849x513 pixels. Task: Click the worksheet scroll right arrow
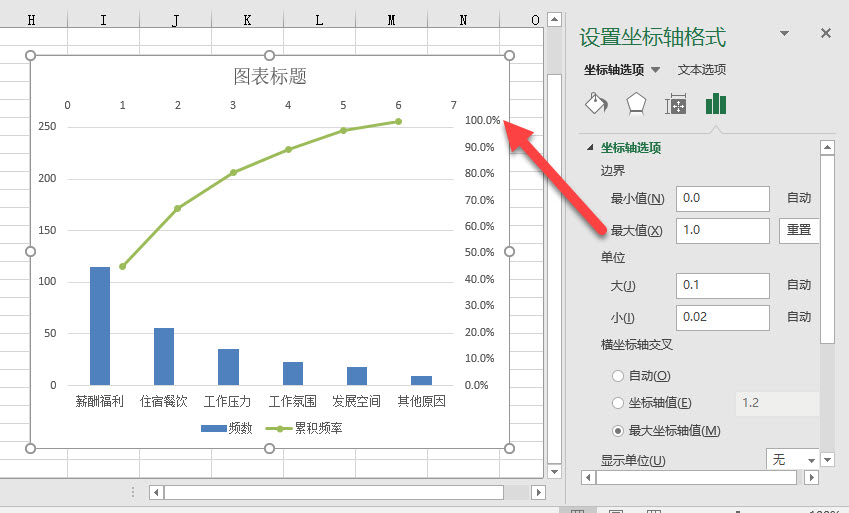point(538,492)
